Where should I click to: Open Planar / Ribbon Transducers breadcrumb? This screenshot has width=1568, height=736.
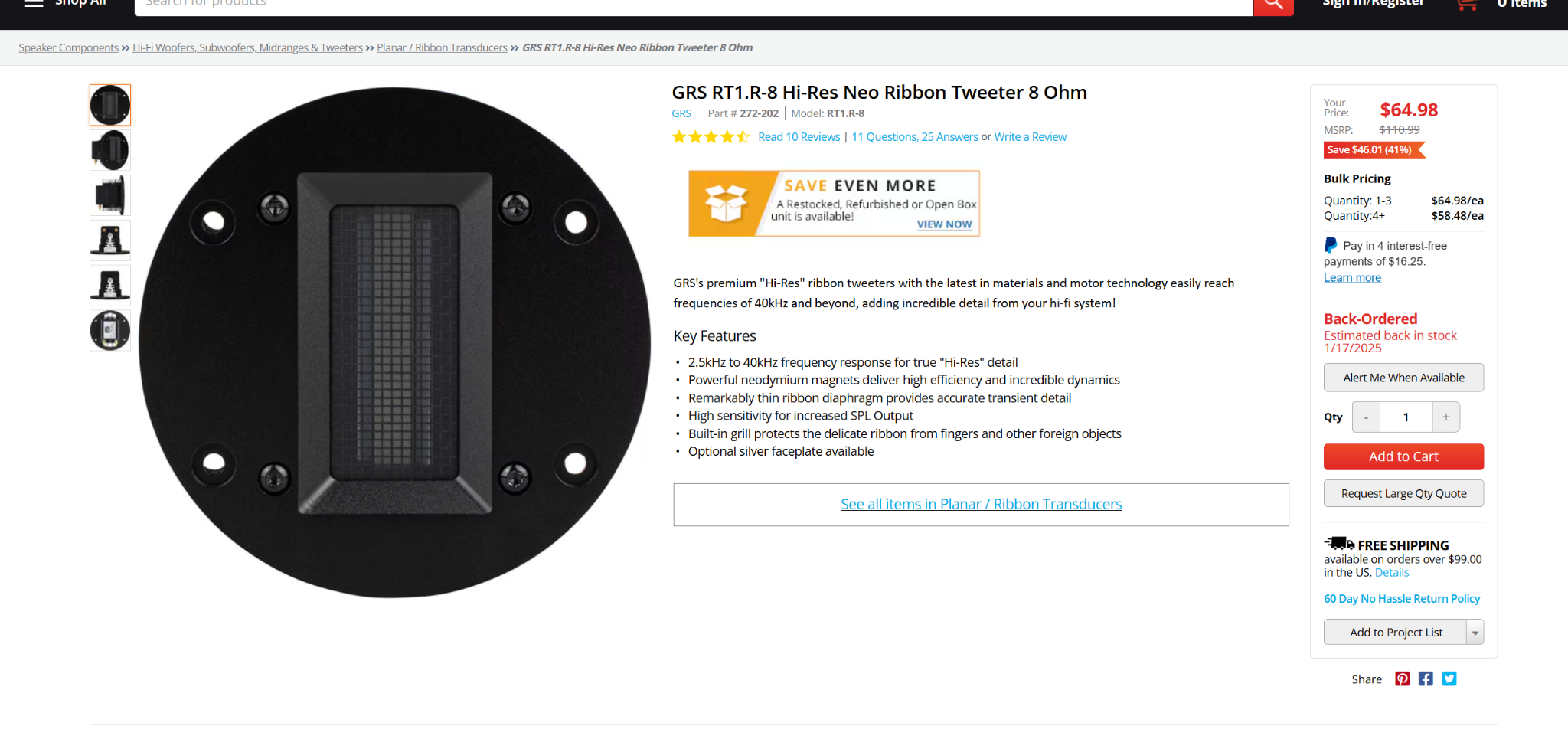coord(442,47)
